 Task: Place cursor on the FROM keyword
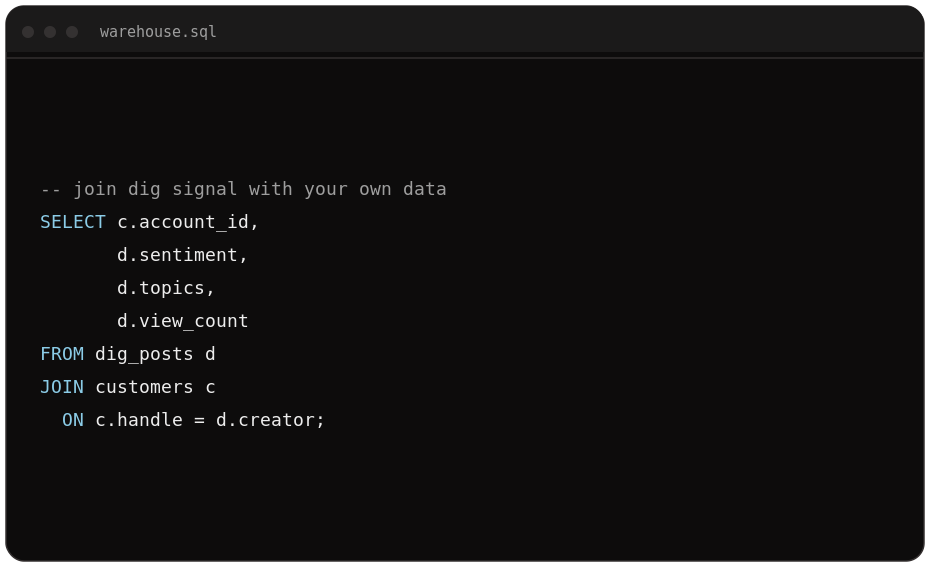coord(62,354)
